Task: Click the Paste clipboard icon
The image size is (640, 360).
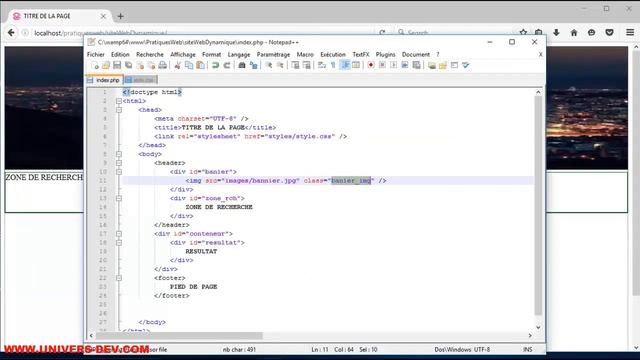Action: click(200, 65)
